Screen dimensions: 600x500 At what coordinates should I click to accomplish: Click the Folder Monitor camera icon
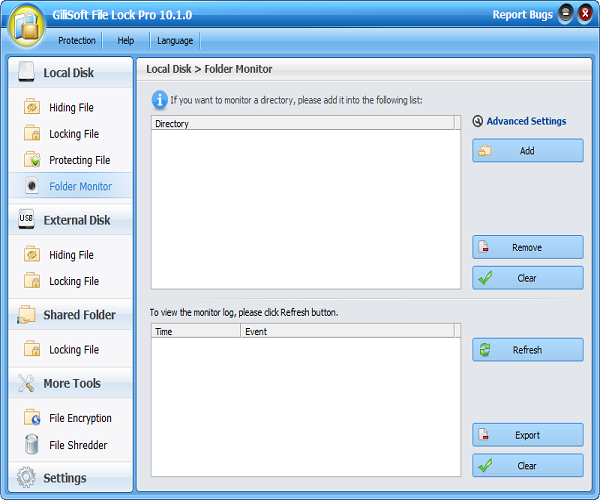(x=32, y=186)
